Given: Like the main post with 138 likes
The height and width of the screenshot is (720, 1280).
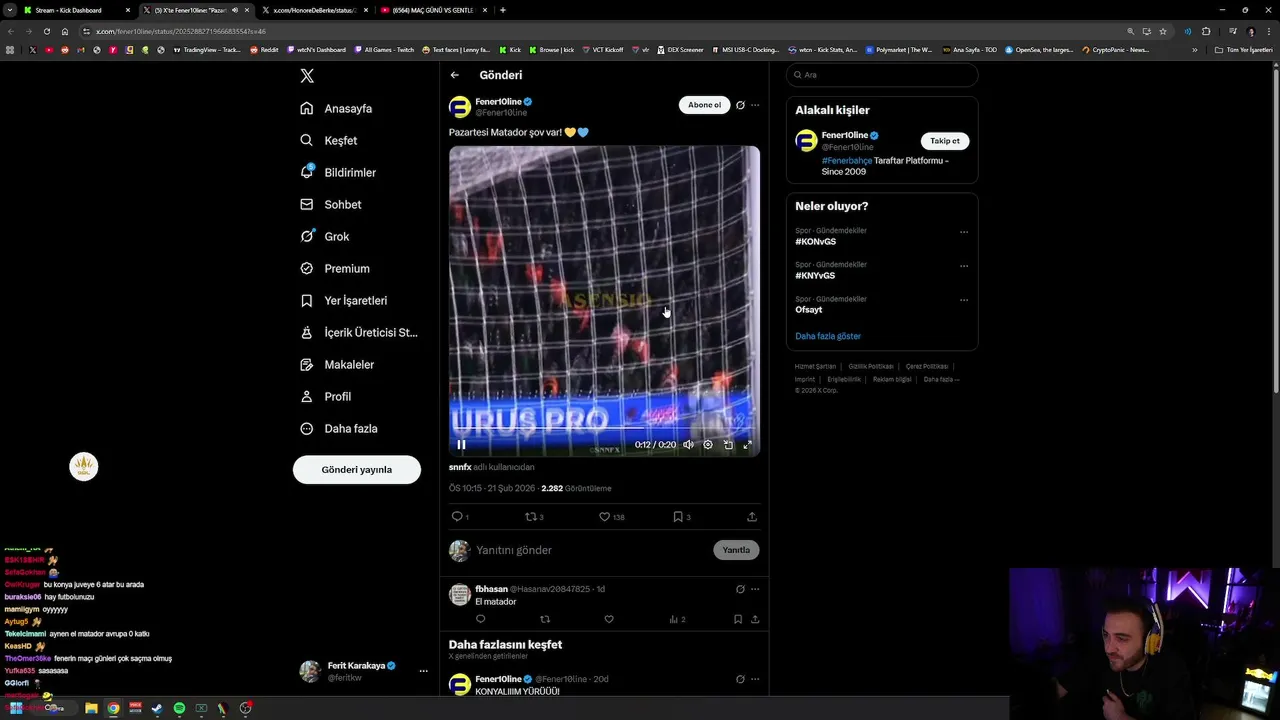Looking at the screenshot, I should [x=611, y=517].
